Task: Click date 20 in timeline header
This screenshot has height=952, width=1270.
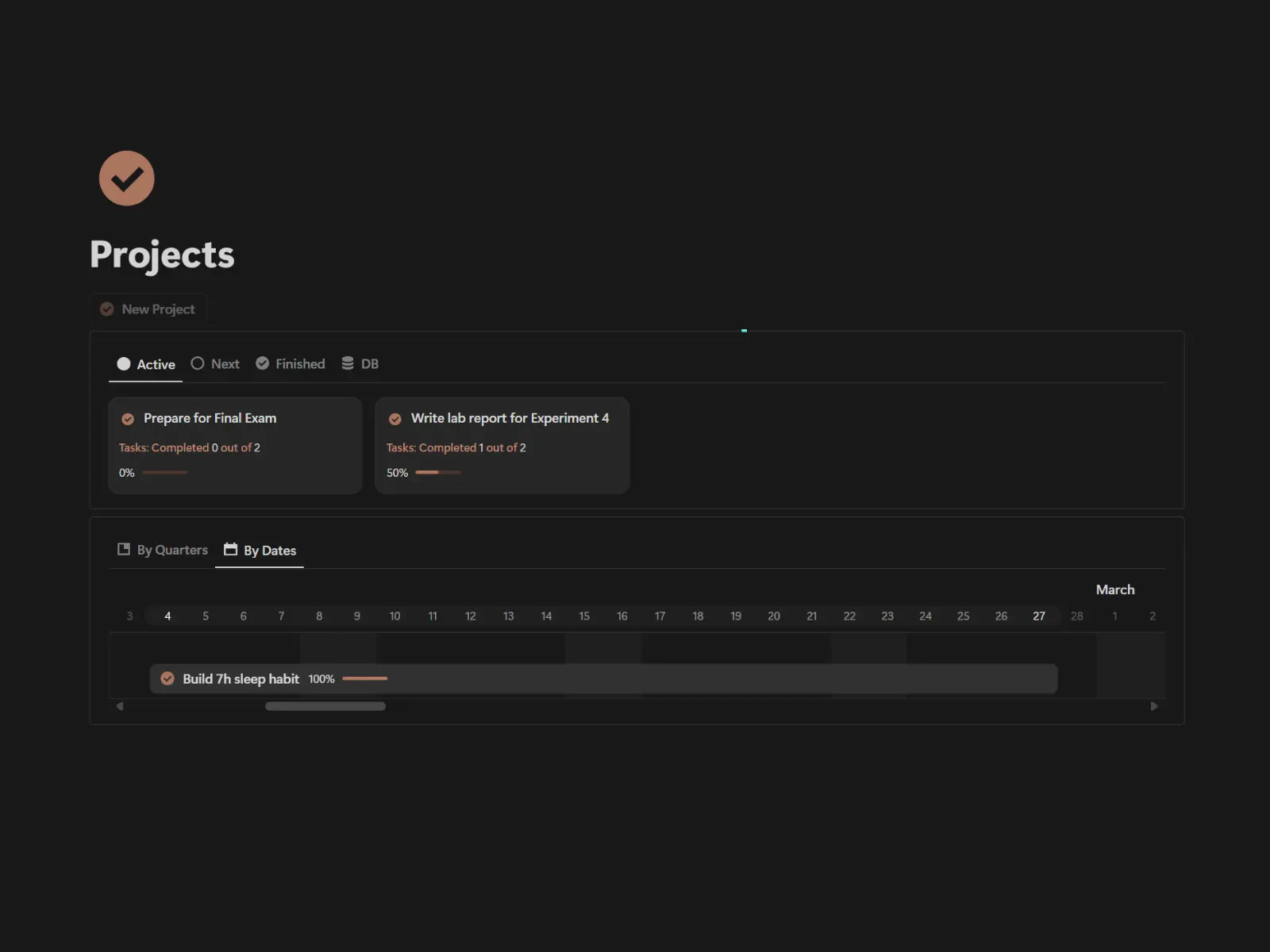Action: (x=774, y=616)
